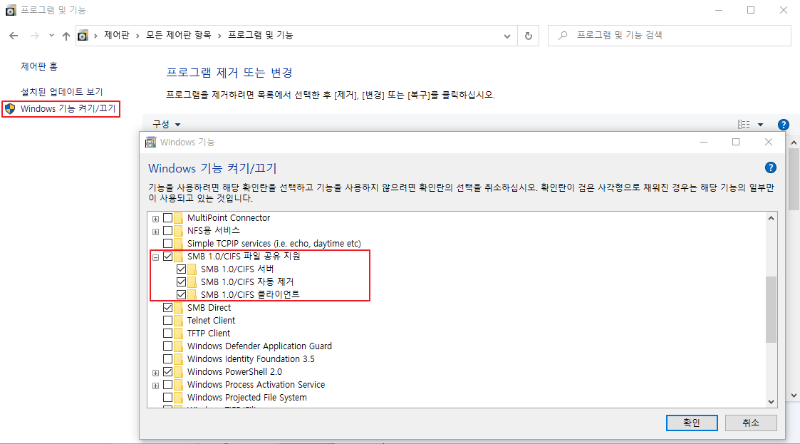Close the Windows 기능 dialog
Screen dimensions: 800x444
coord(768,142)
